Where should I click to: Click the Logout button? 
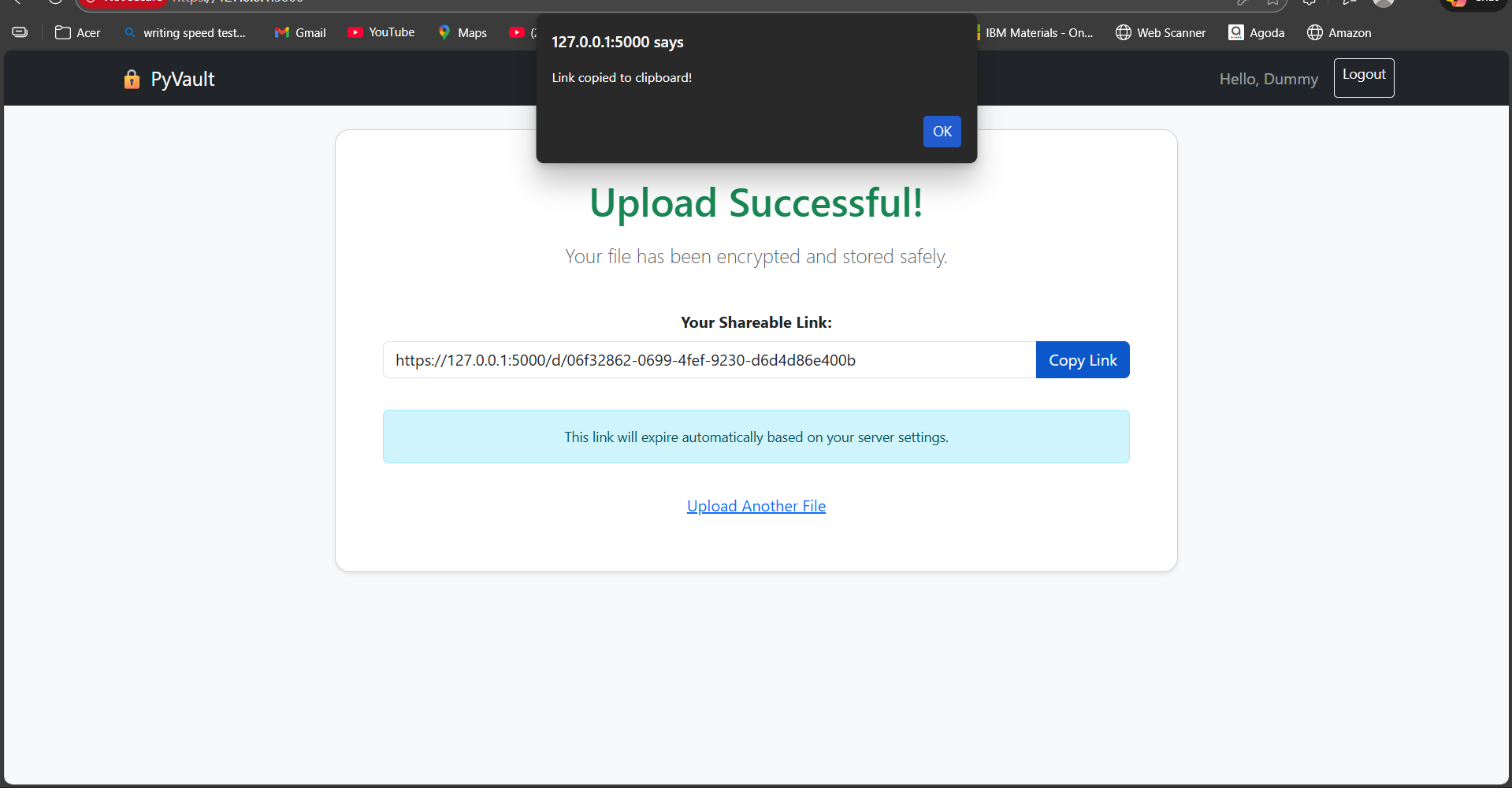(1363, 77)
